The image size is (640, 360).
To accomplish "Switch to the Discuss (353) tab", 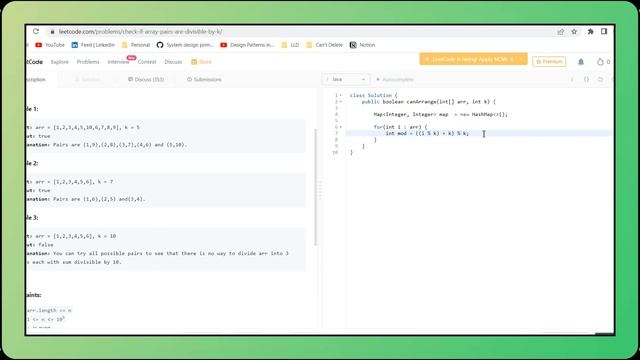I will coord(146,80).
